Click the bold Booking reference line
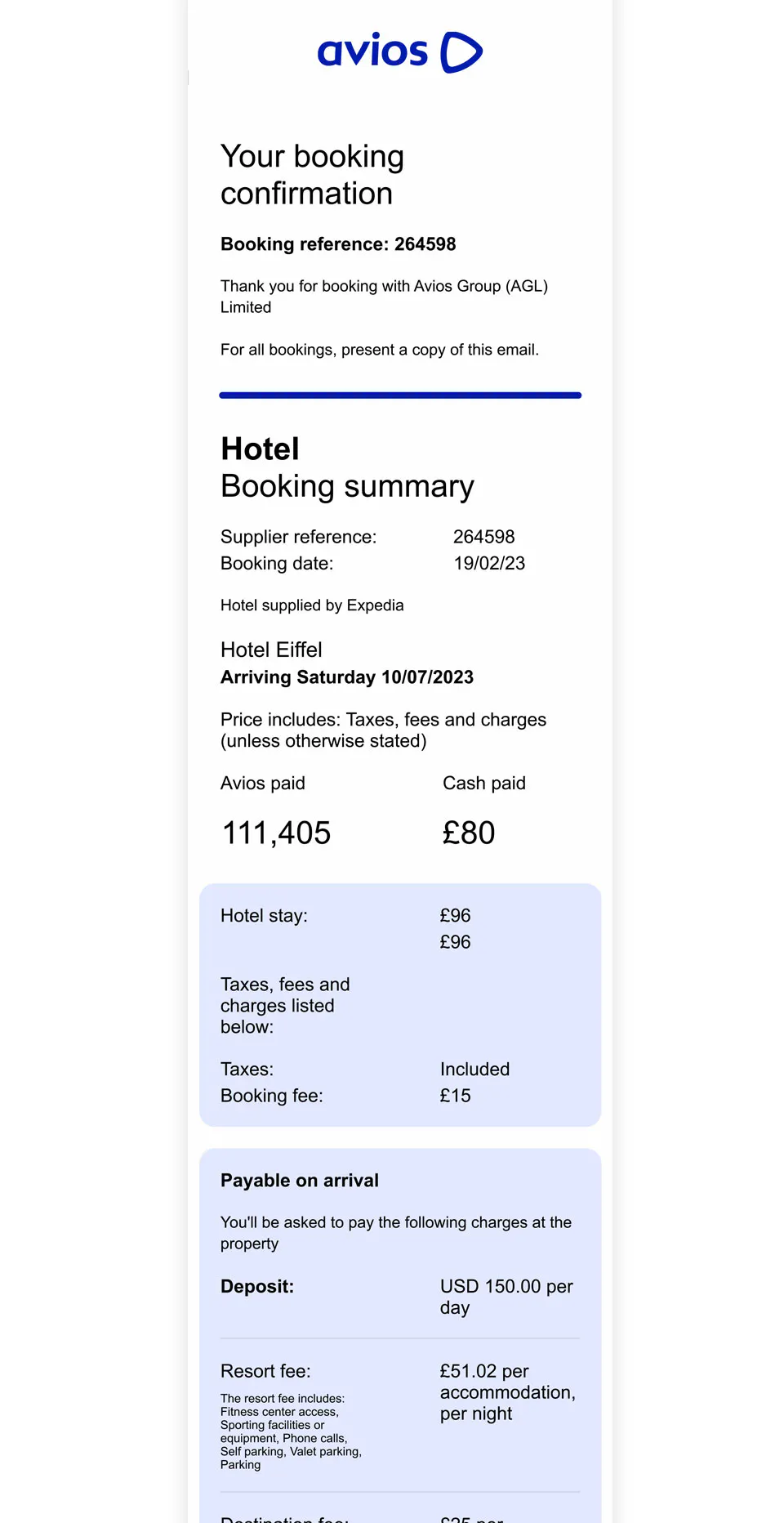This screenshot has width=784, height=1523. tap(338, 244)
